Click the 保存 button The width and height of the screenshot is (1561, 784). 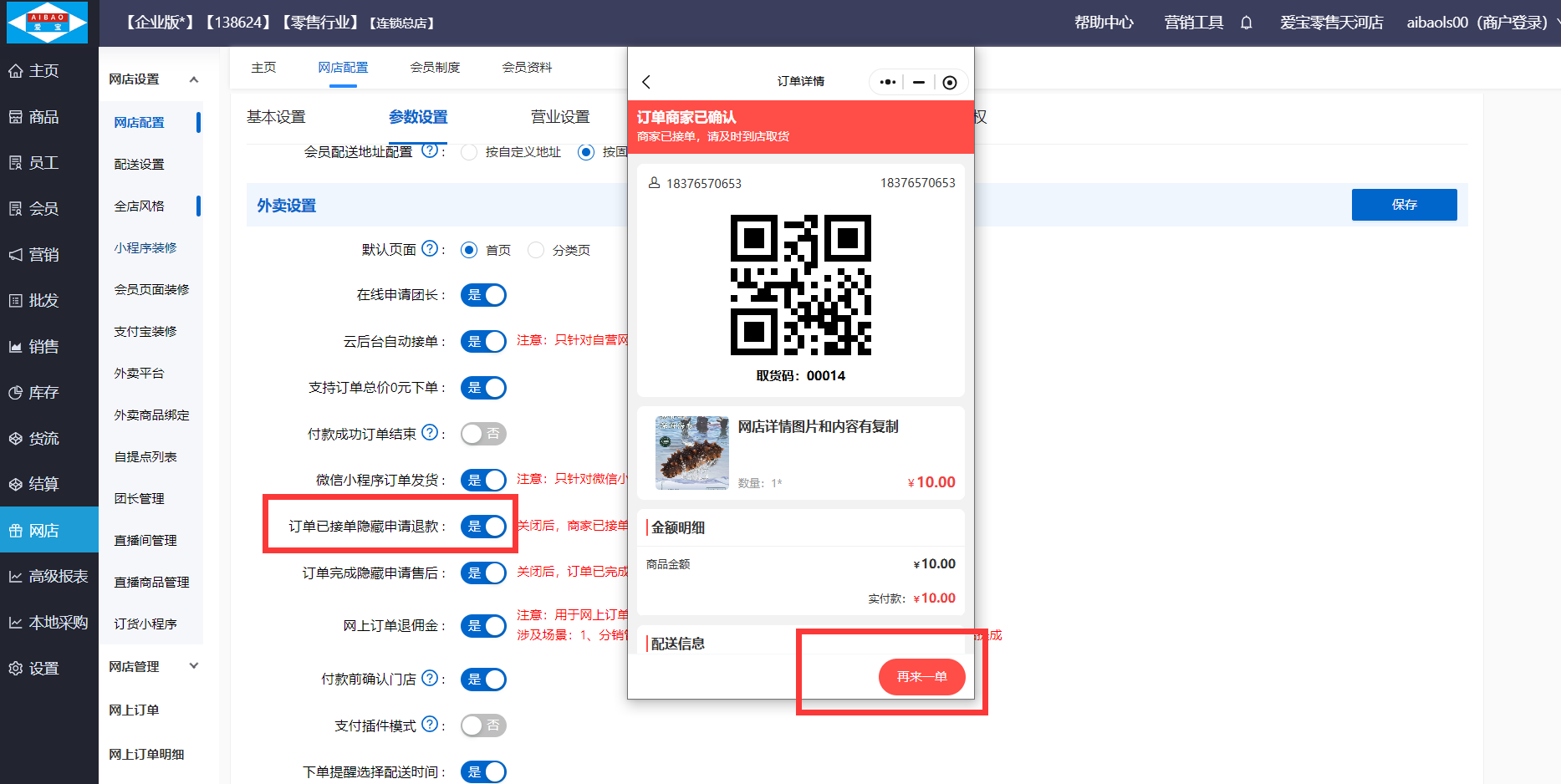coord(1404,205)
